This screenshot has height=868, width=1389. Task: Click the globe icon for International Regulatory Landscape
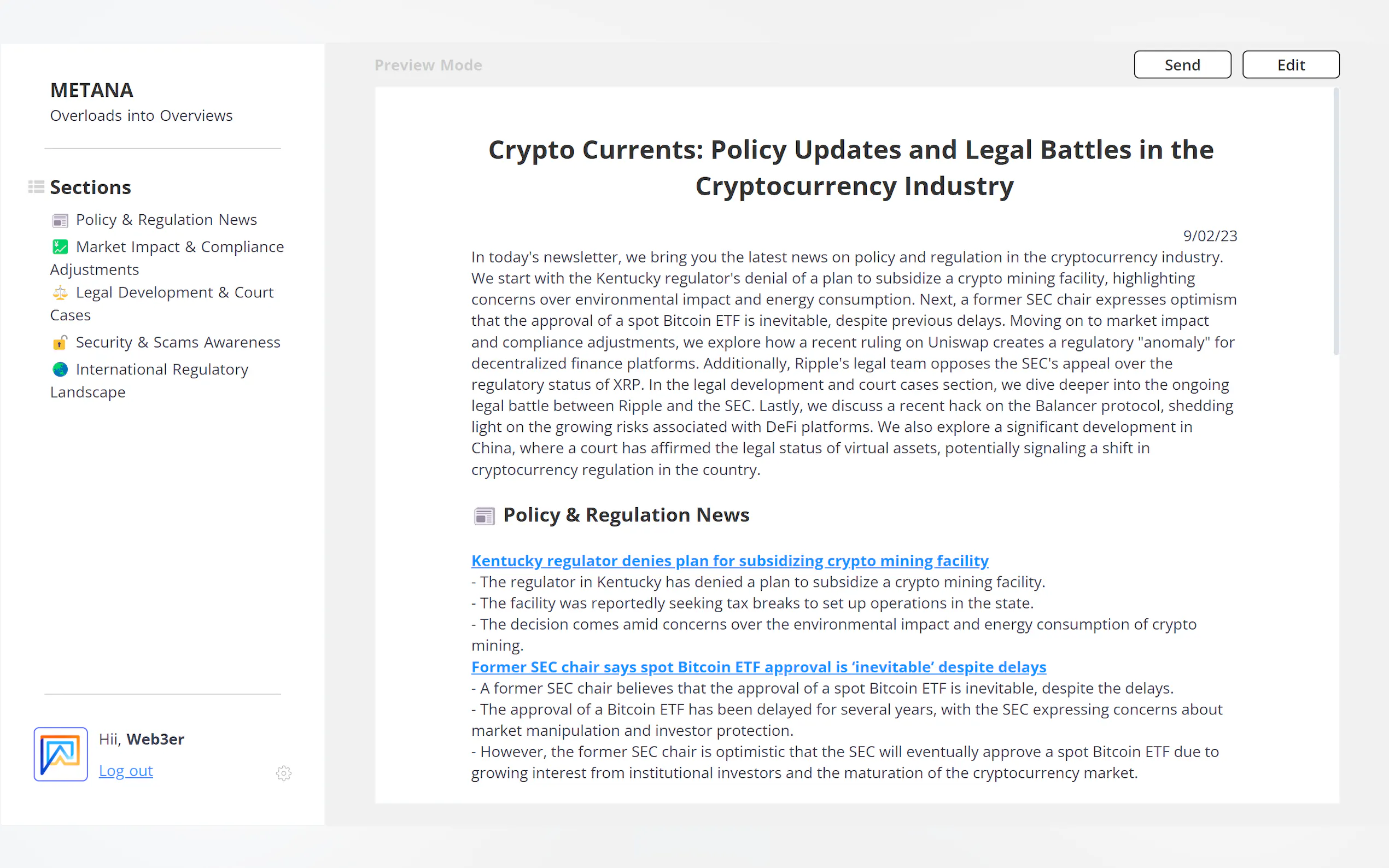(60, 369)
